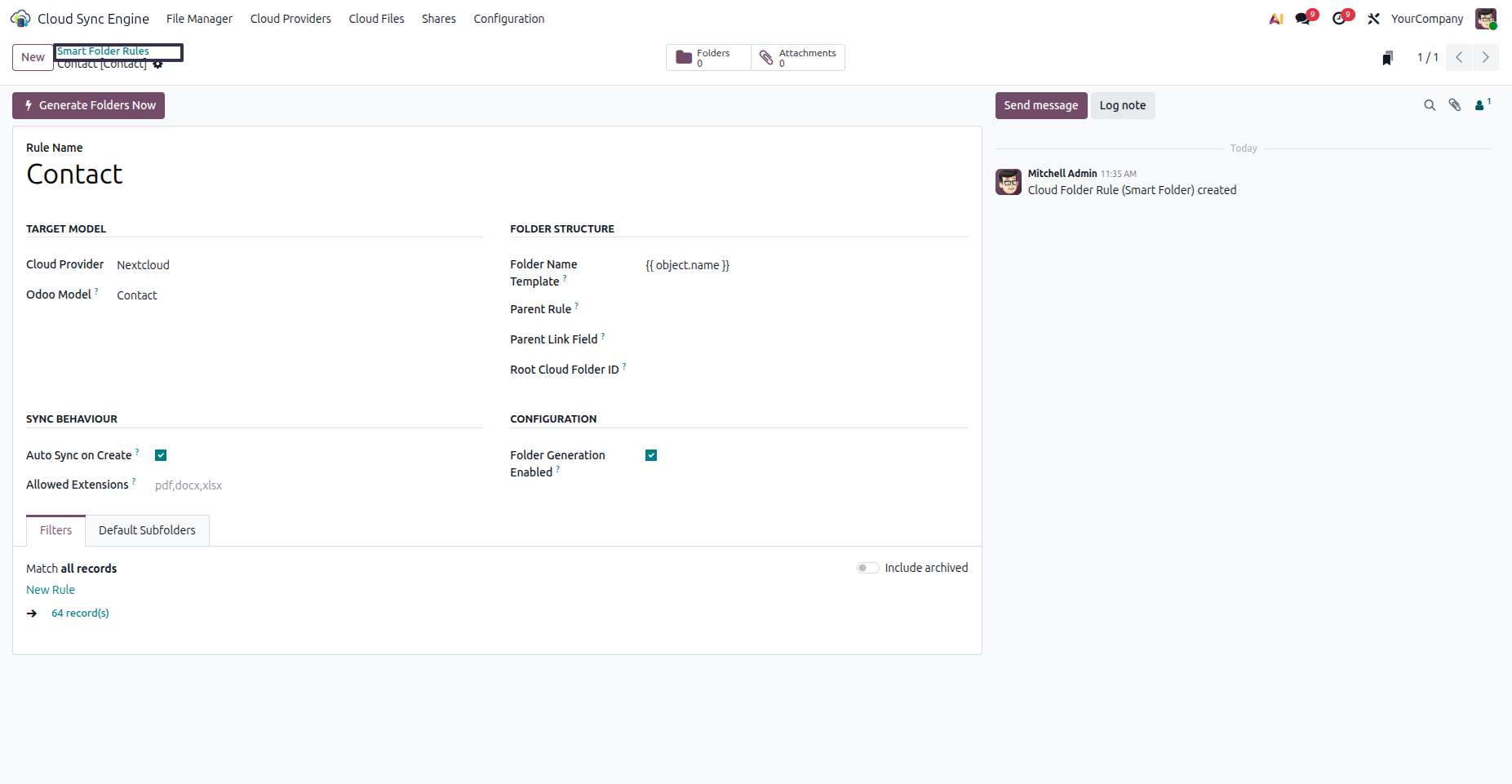This screenshot has width=1512, height=784.
Task: Click the bookmark icon near the pager
Action: 1387,58
